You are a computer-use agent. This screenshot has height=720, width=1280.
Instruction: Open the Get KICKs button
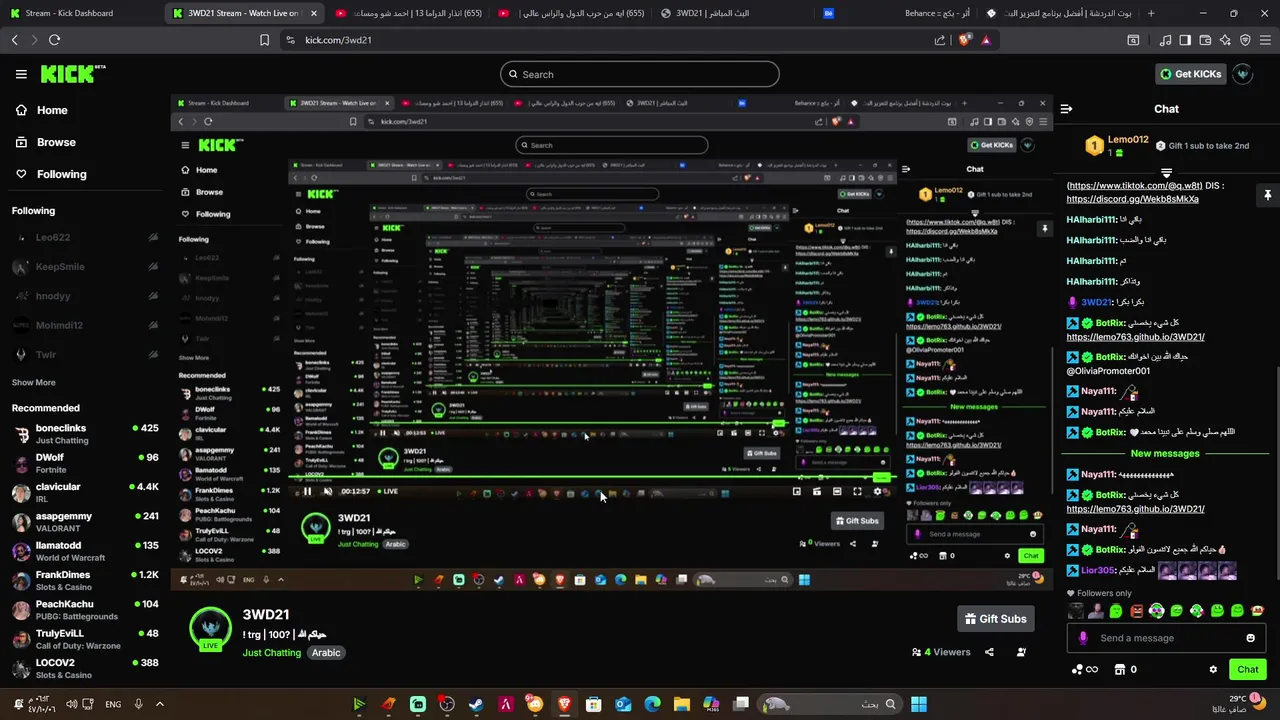[1190, 74]
